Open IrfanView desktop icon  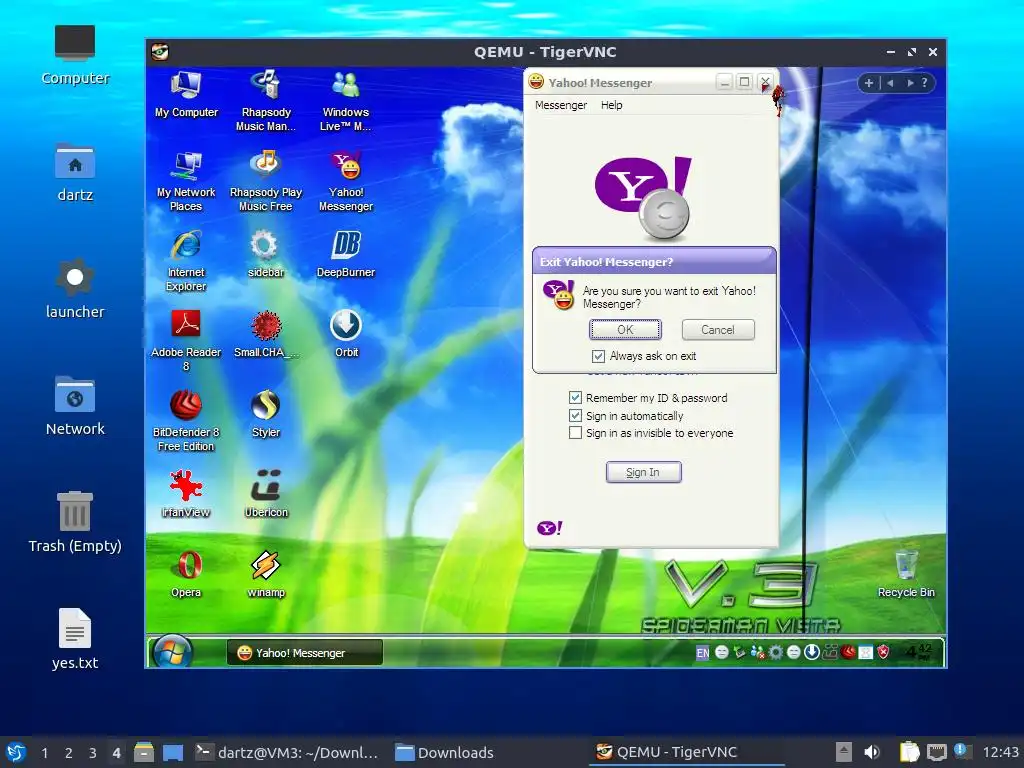[186, 494]
